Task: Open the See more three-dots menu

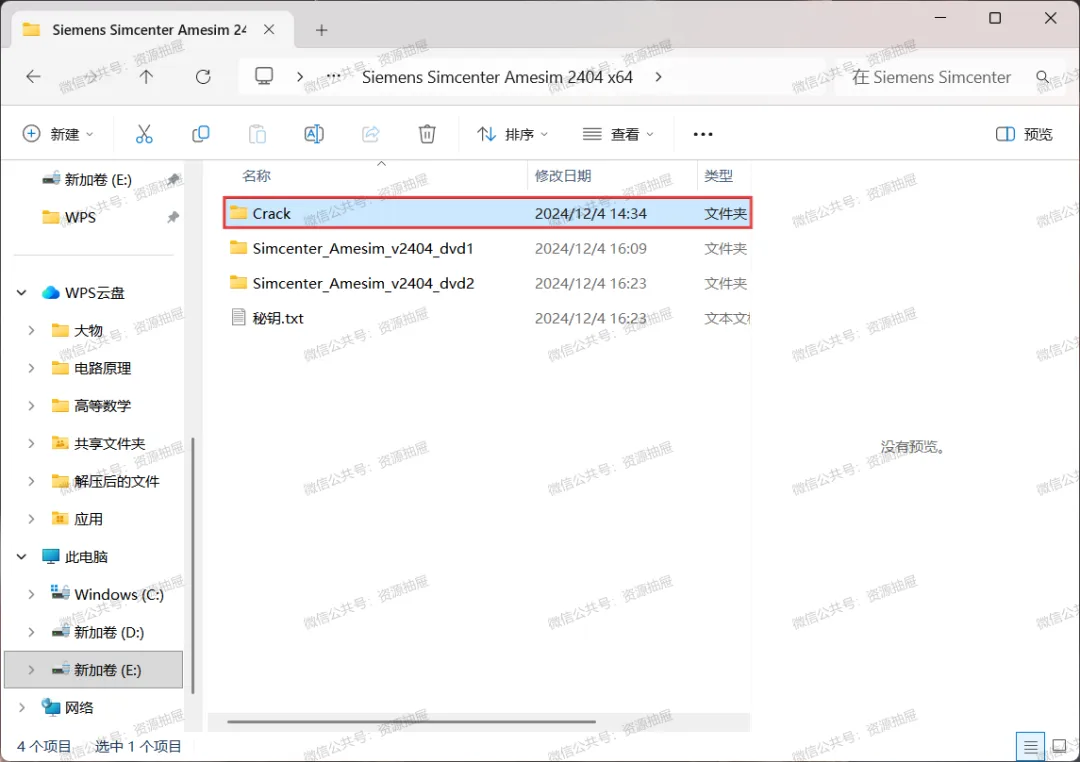Action: pyautogui.click(x=703, y=134)
